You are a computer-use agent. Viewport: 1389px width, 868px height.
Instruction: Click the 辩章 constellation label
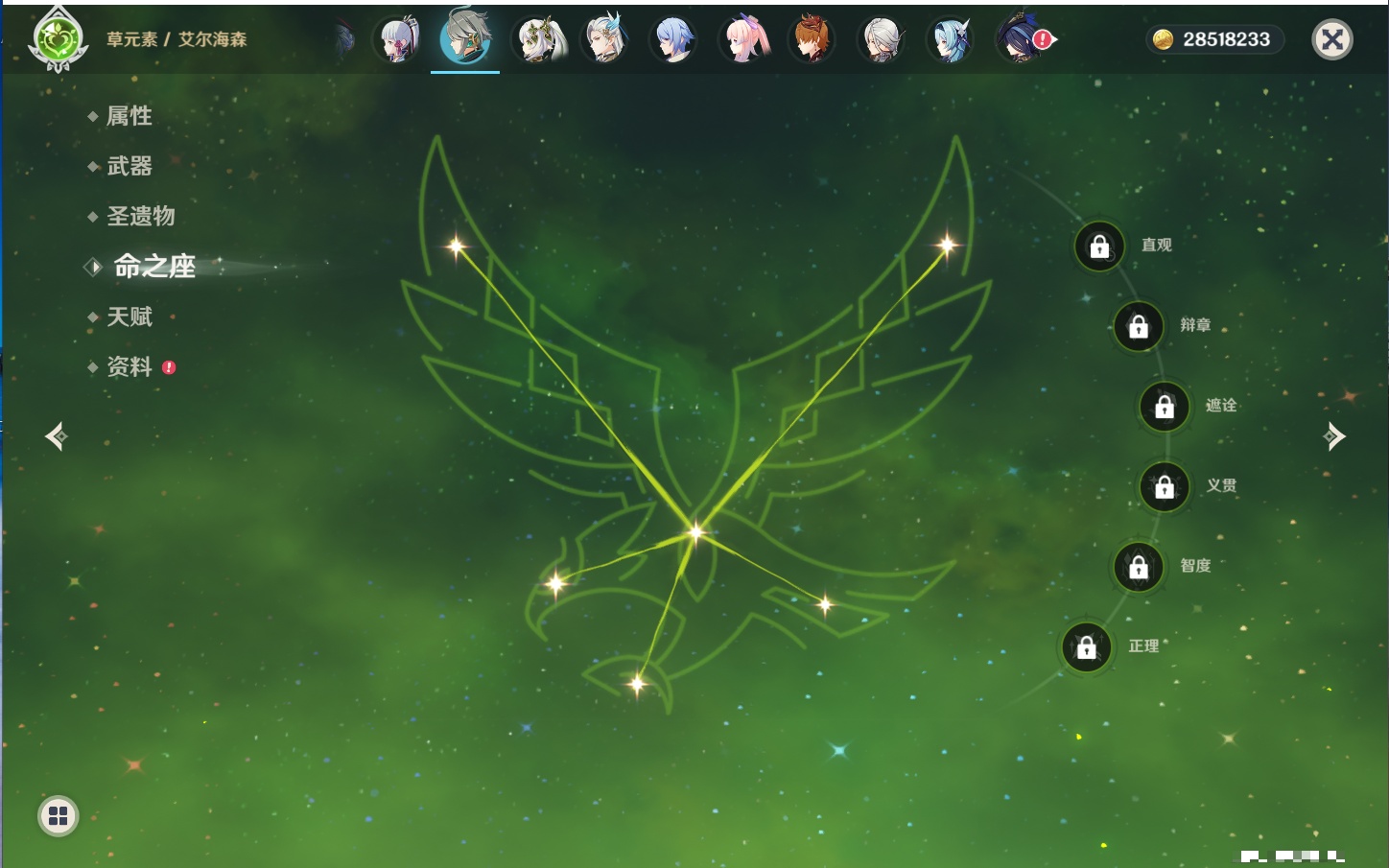point(1195,325)
